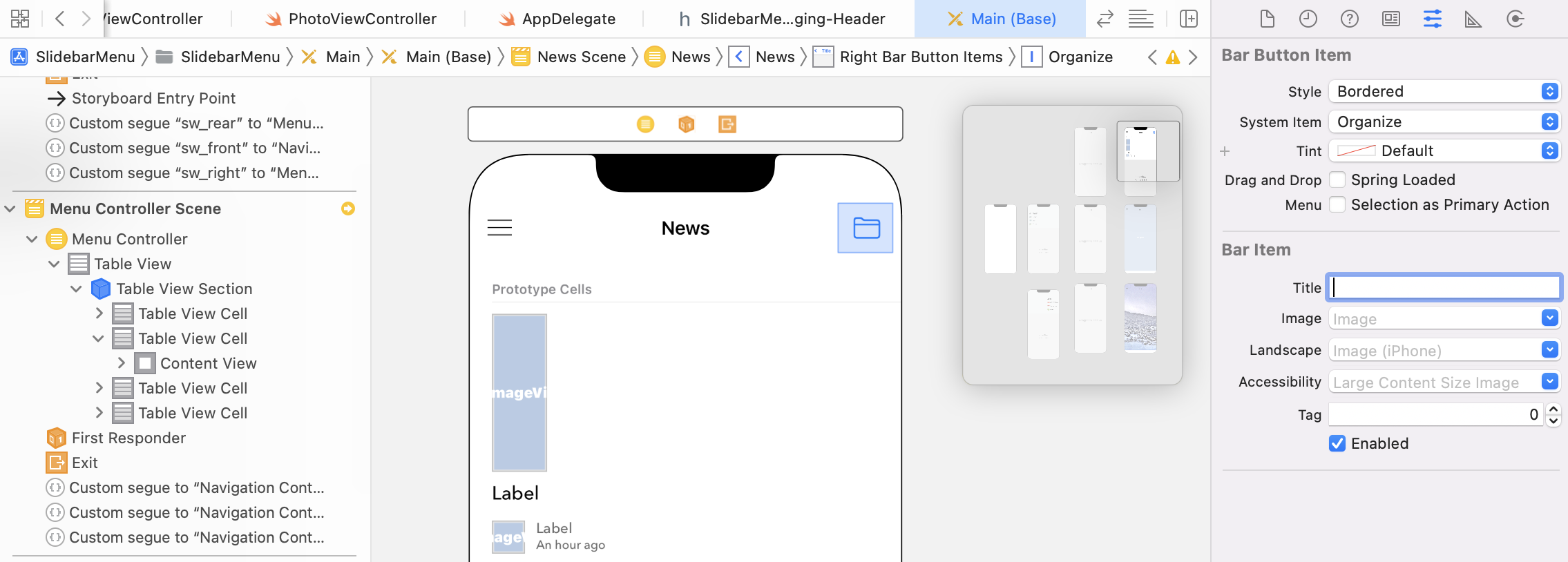Open the Connections inspector

point(1515,19)
